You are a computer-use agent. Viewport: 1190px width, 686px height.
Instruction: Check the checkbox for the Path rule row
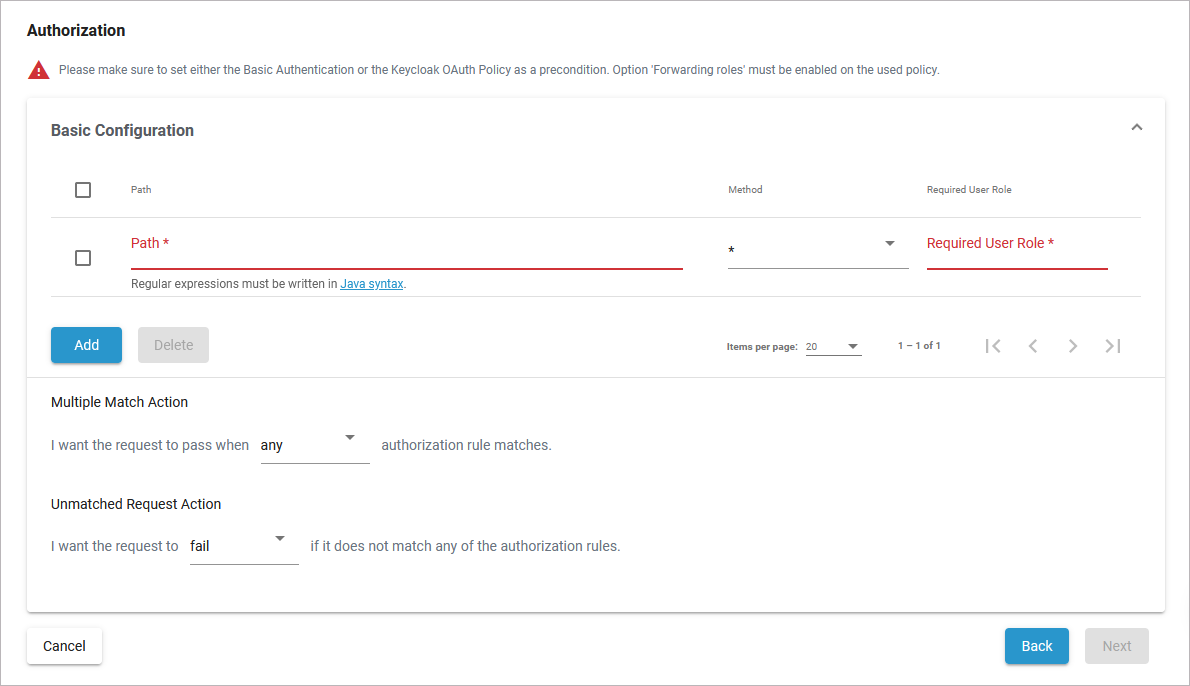pos(83,257)
